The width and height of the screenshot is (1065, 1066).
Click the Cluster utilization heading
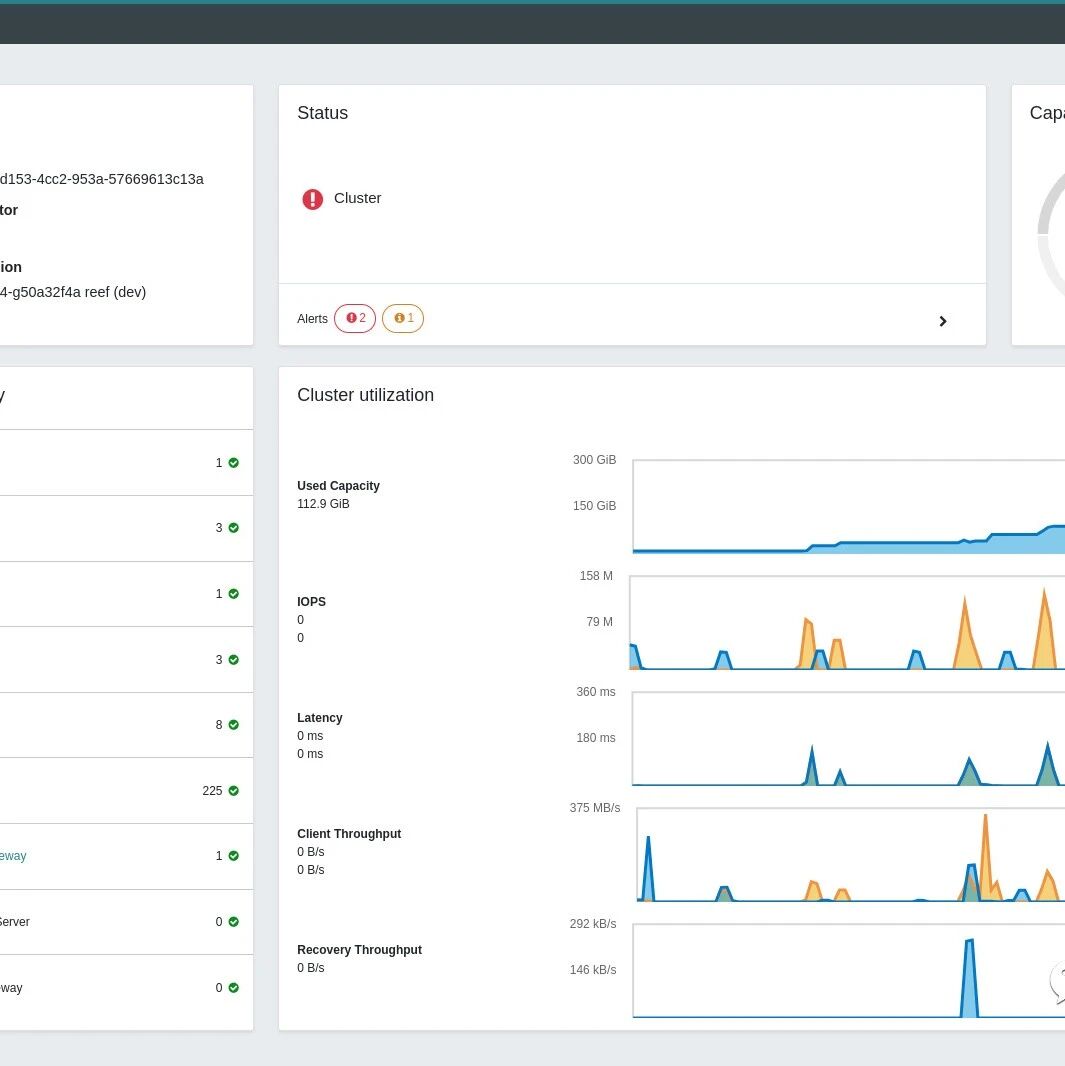click(x=366, y=395)
